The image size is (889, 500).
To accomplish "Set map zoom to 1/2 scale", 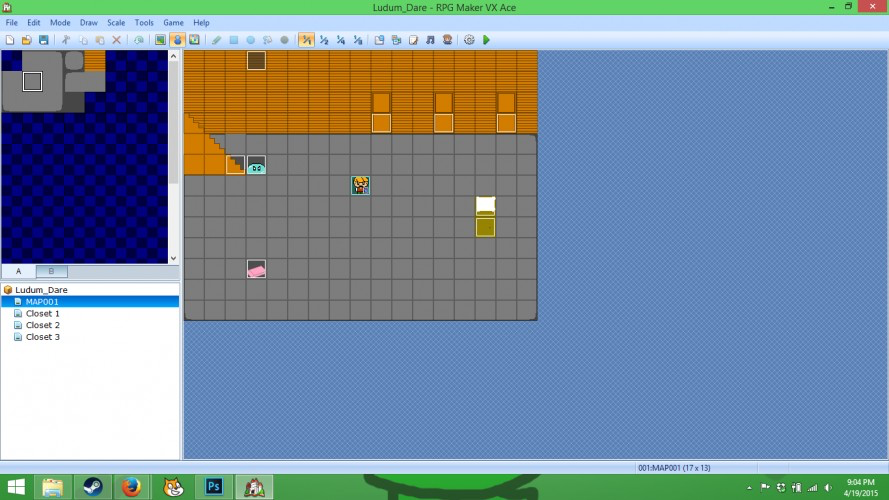I will 324,40.
